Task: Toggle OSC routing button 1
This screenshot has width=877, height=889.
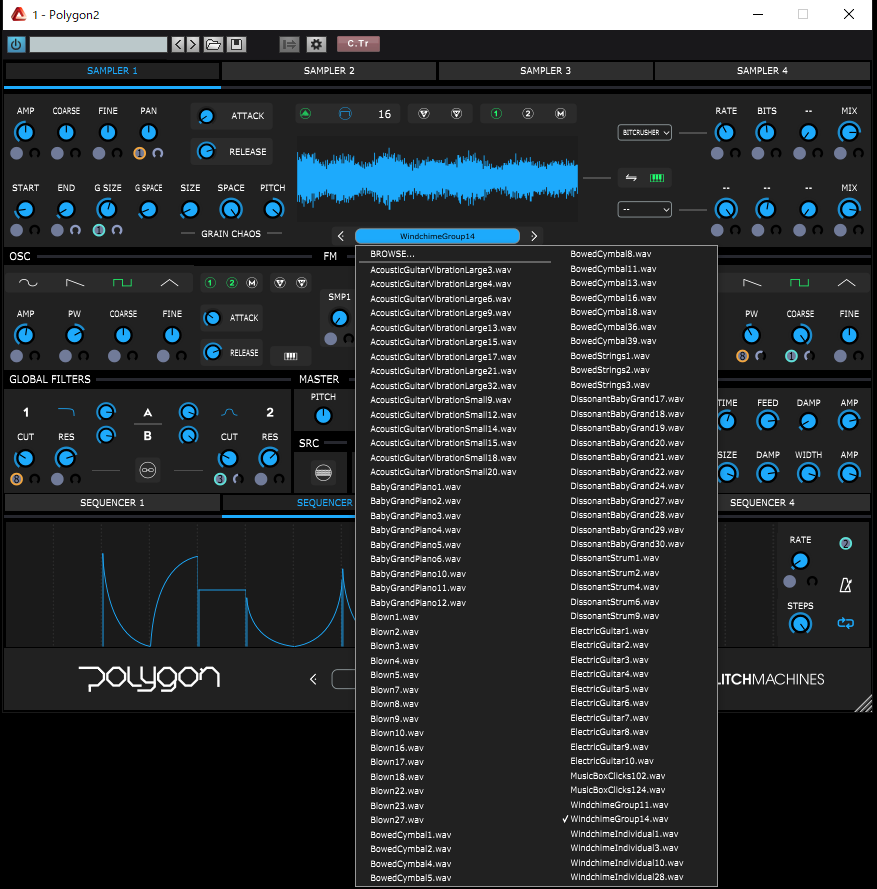Action: pos(210,282)
